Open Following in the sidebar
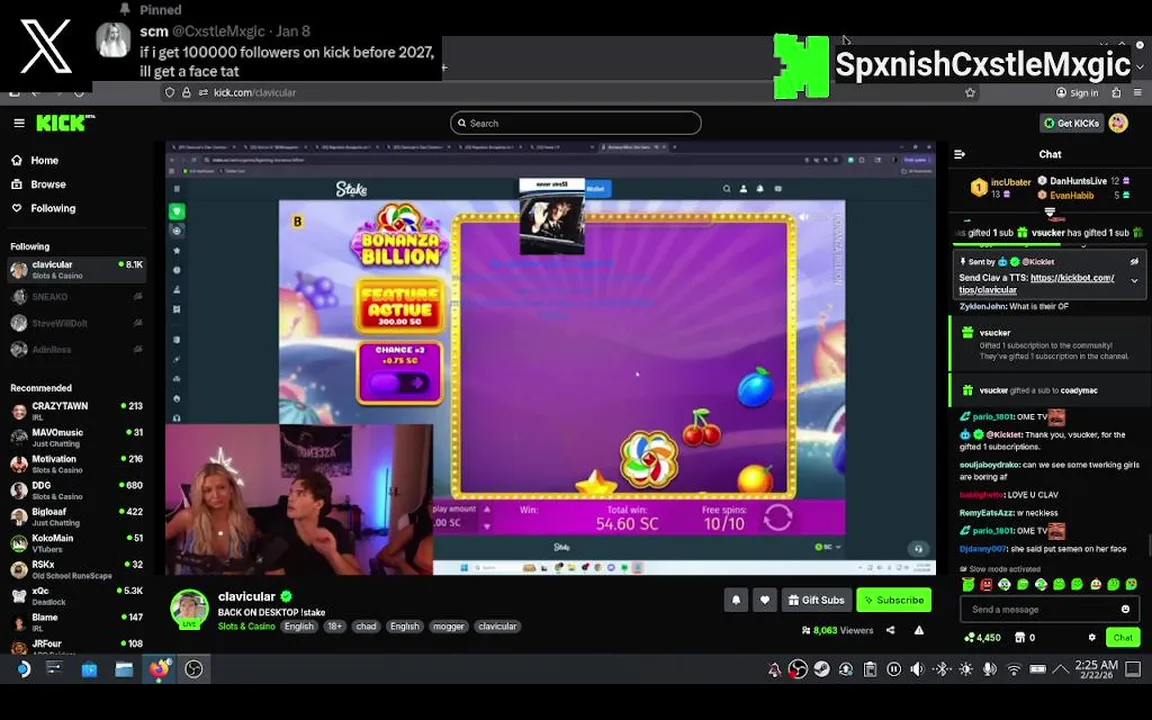This screenshot has height=720, width=1152. pyautogui.click(x=44, y=209)
